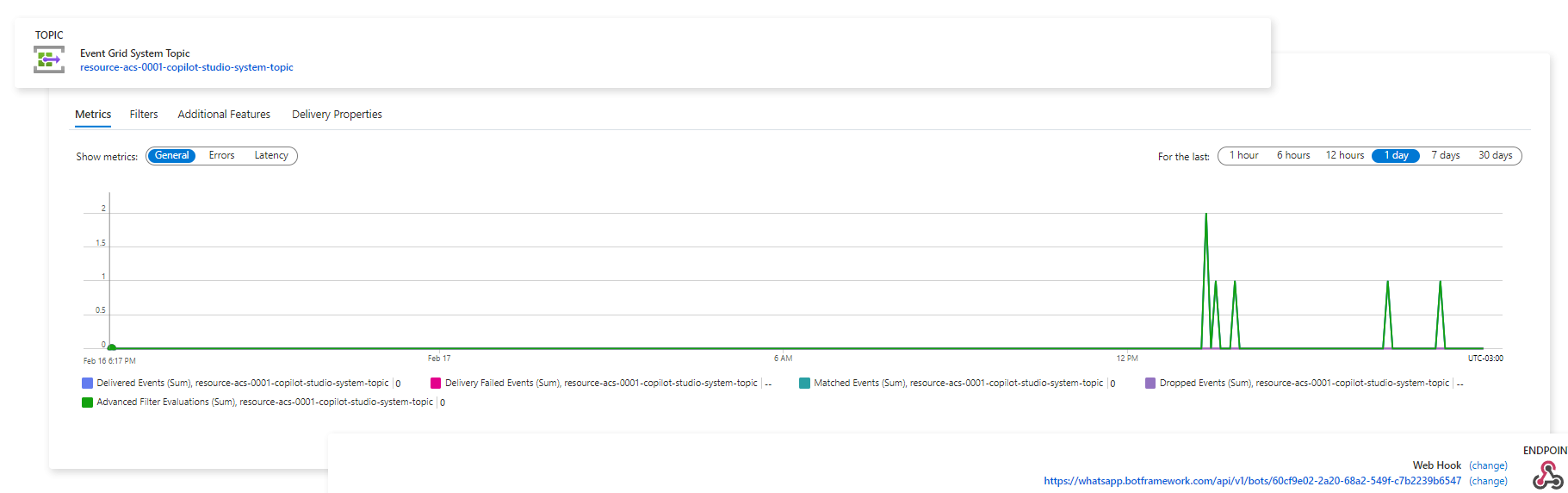The width and height of the screenshot is (1568, 493).
Task: Click the Matched Events teal legend swatch
Action: (x=804, y=384)
